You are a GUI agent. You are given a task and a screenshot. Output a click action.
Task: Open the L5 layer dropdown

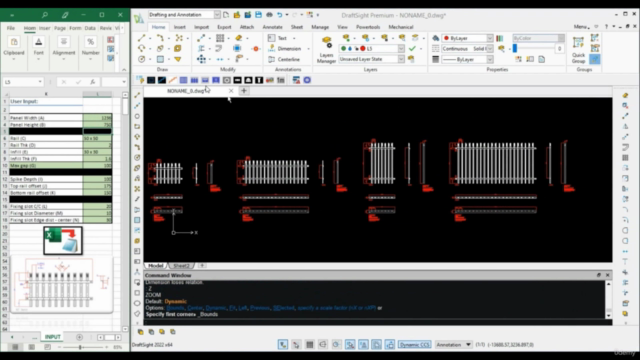[401, 49]
